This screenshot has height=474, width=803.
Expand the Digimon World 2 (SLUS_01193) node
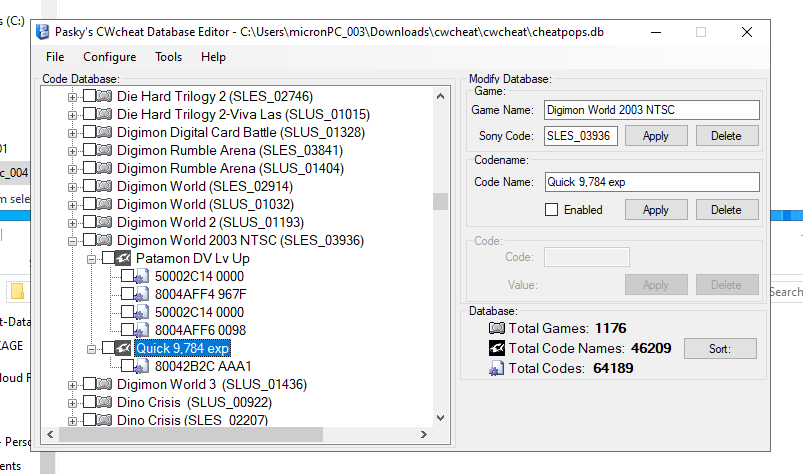[72, 223]
